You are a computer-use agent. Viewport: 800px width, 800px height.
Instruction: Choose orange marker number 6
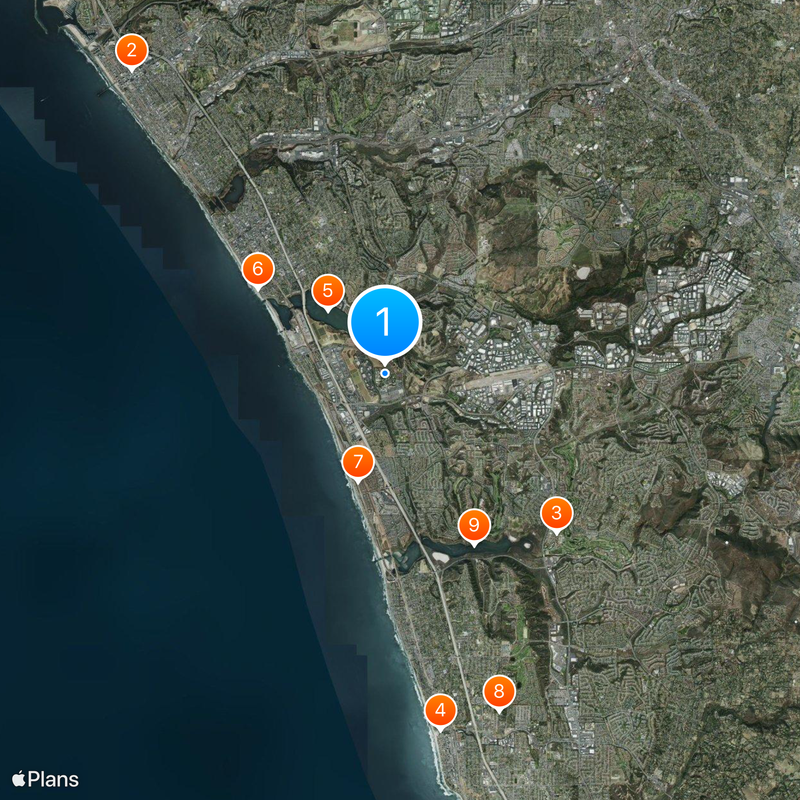[x=258, y=268]
